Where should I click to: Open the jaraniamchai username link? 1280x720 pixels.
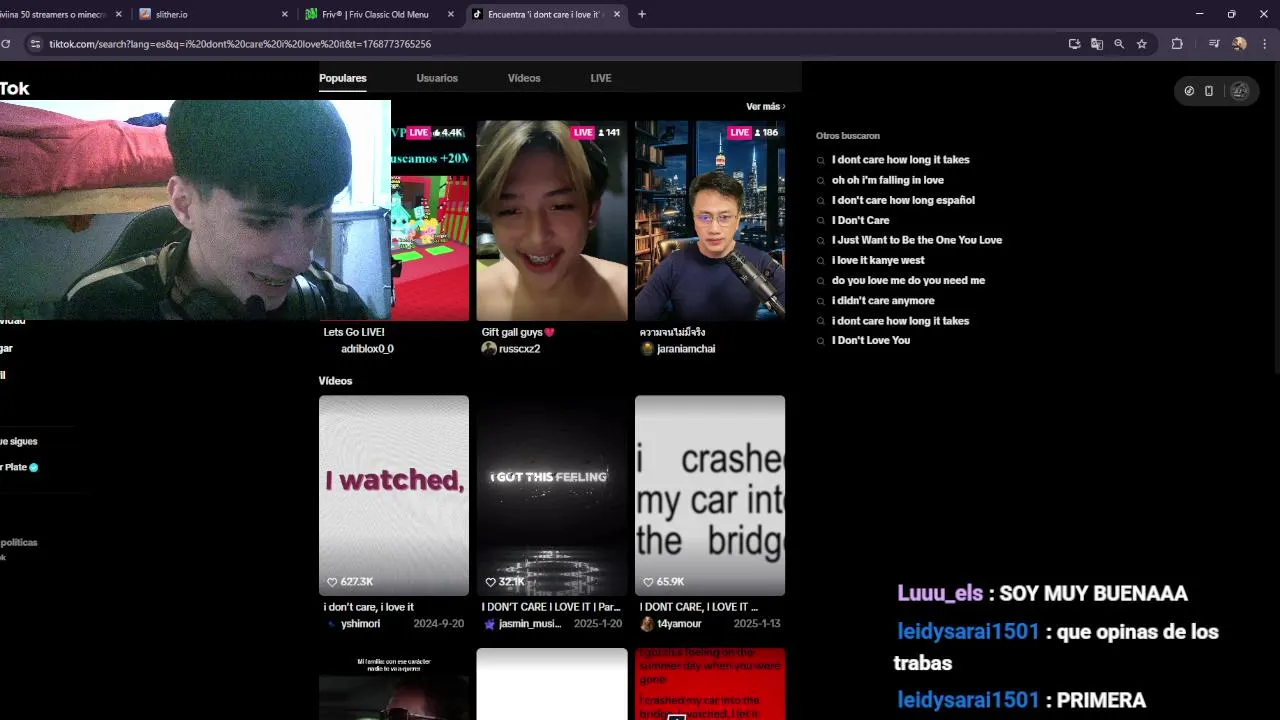coord(686,349)
